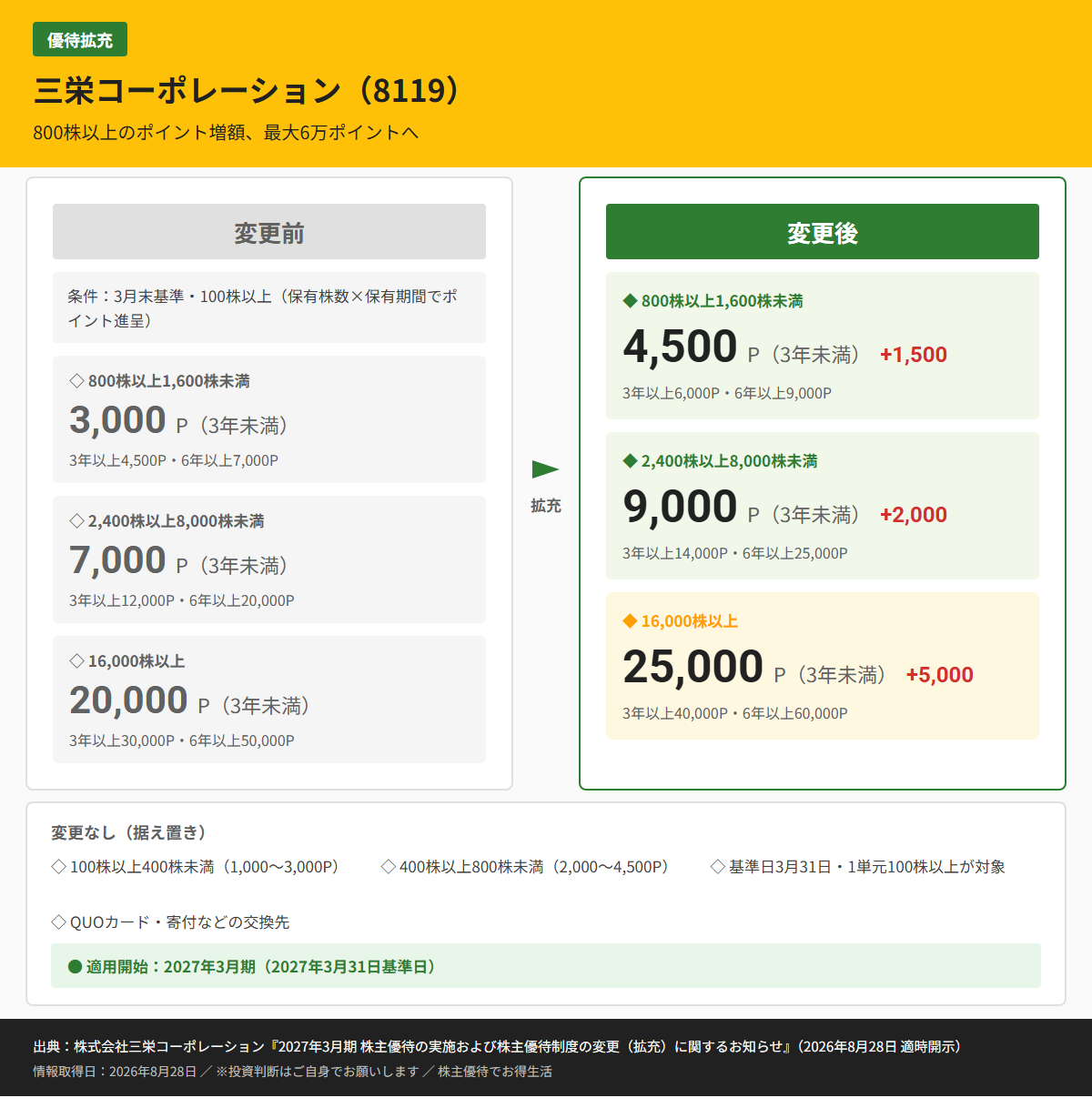Viewport: 1092px width, 1118px height.
Task: Click the text QUOカード・寄付などの交換先
Action: pyautogui.click(x=180, y=922)
